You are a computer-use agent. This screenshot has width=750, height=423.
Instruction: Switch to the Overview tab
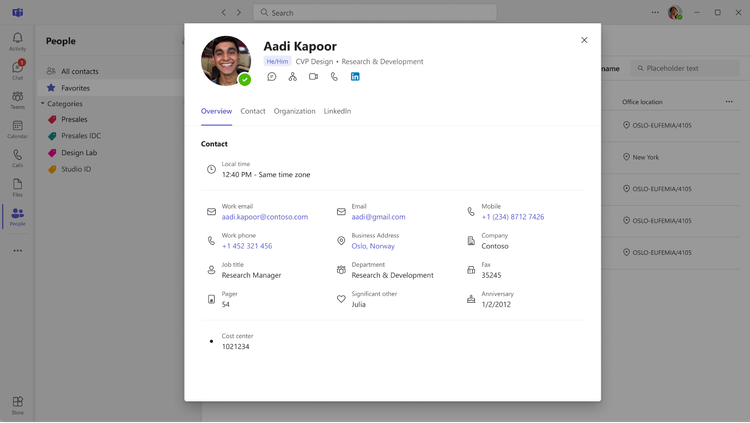click(216, 111)
